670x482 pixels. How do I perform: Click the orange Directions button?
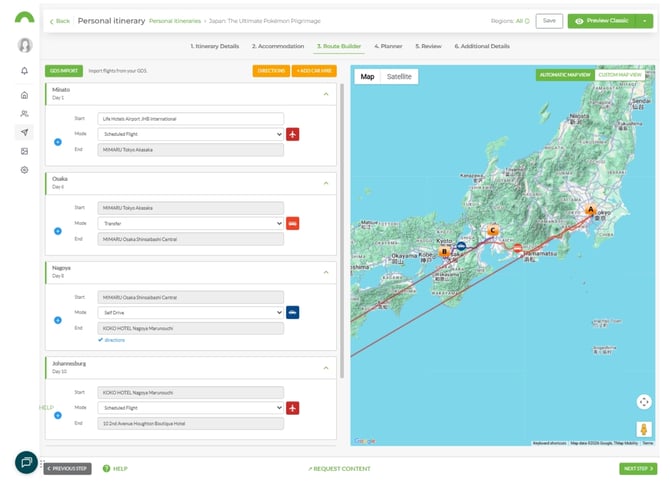point(271,71)
